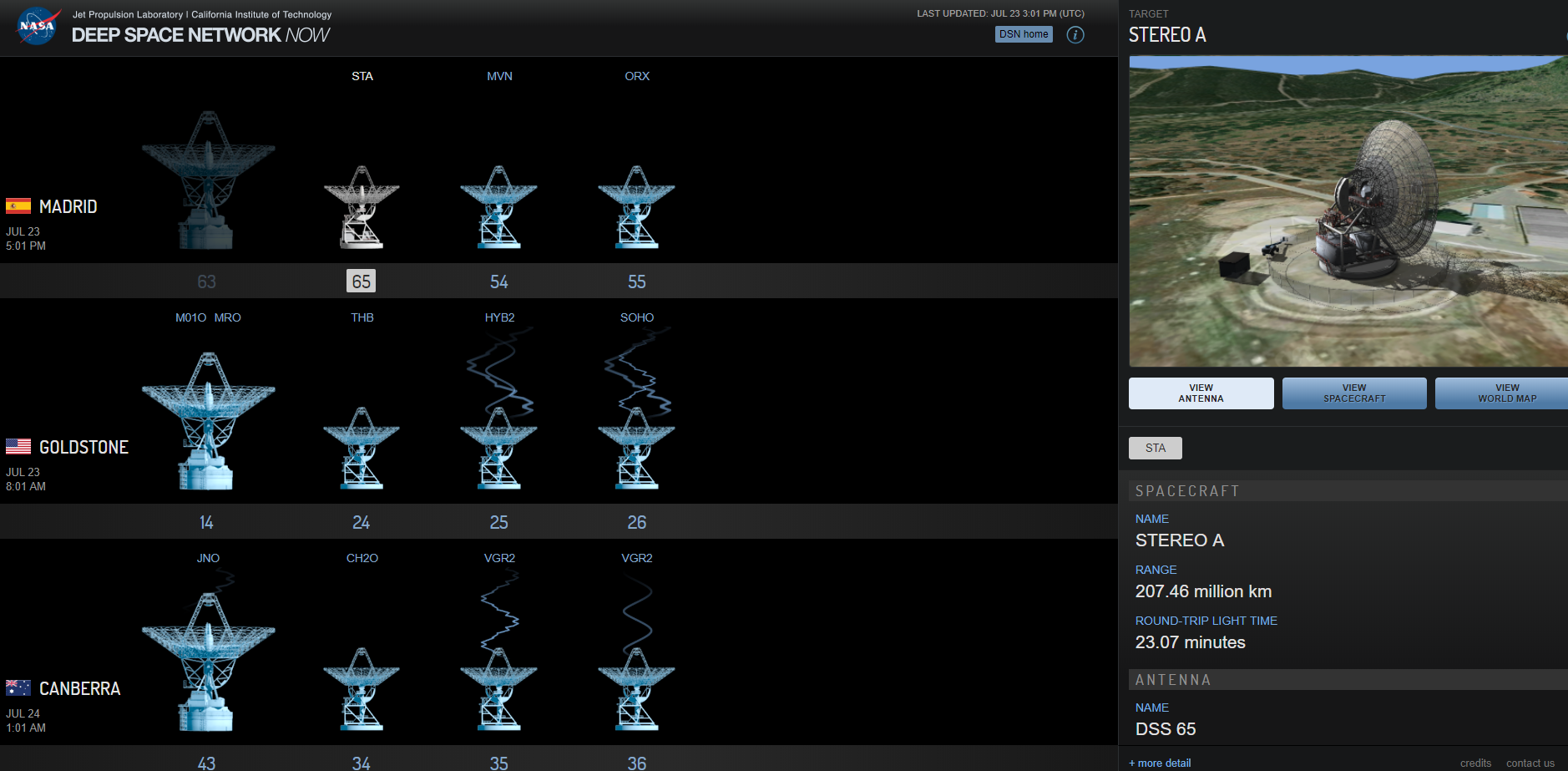1568x771 pixels.
Task: Expand more detail section
Action: pos(1160,763)
